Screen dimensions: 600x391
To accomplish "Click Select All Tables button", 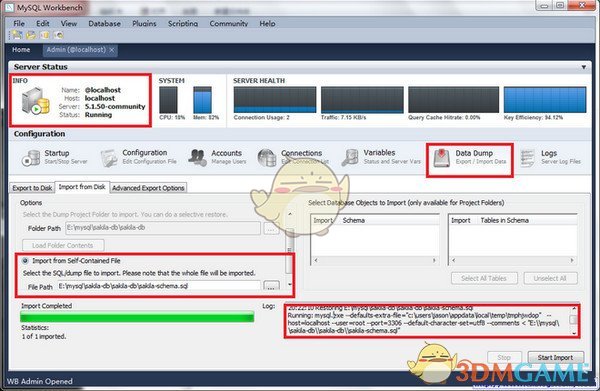I will 484,278.
